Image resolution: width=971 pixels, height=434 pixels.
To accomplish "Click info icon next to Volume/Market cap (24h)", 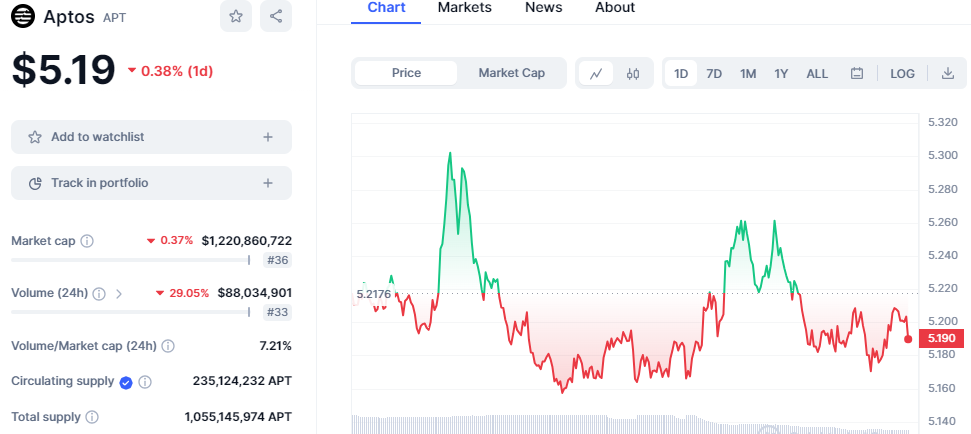I will click(168, 346).
